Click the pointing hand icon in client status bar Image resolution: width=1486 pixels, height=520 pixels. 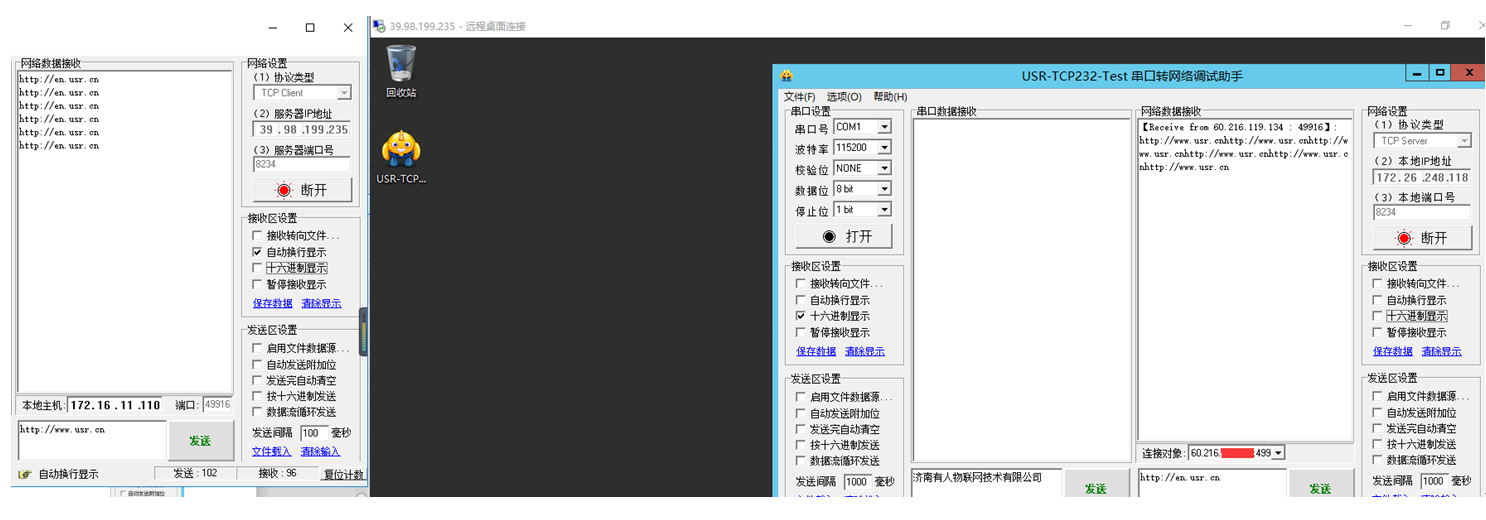point(25,474)
